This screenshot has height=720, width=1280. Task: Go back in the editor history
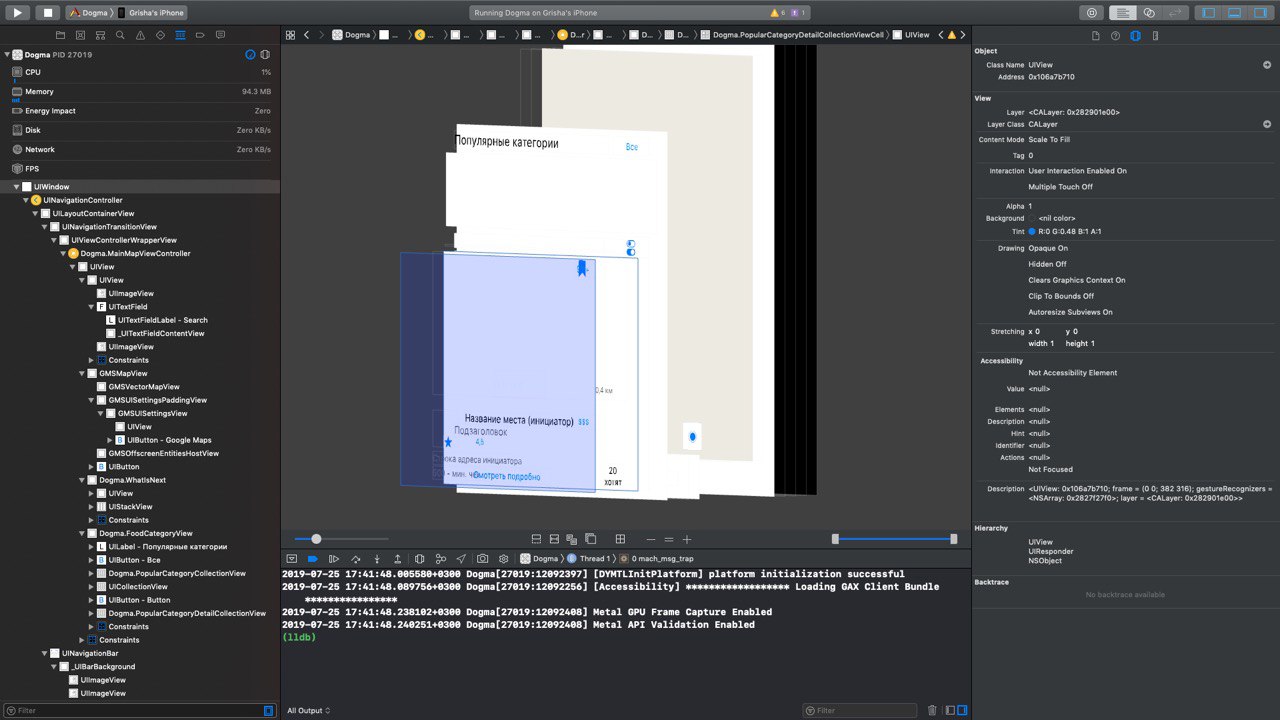pyautogui.click(x=306, y=34)
